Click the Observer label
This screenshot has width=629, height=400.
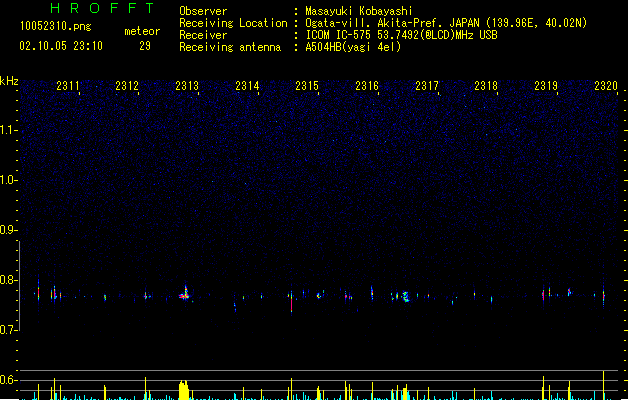[x=203, y=11]
